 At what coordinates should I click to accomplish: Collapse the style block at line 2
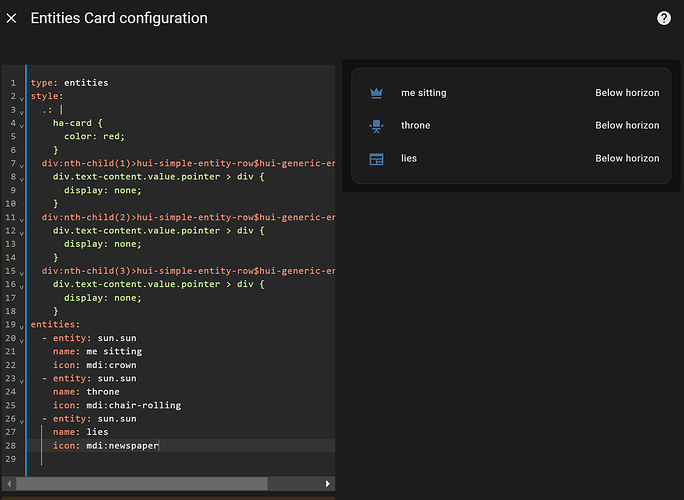click(x=22, y=97)
